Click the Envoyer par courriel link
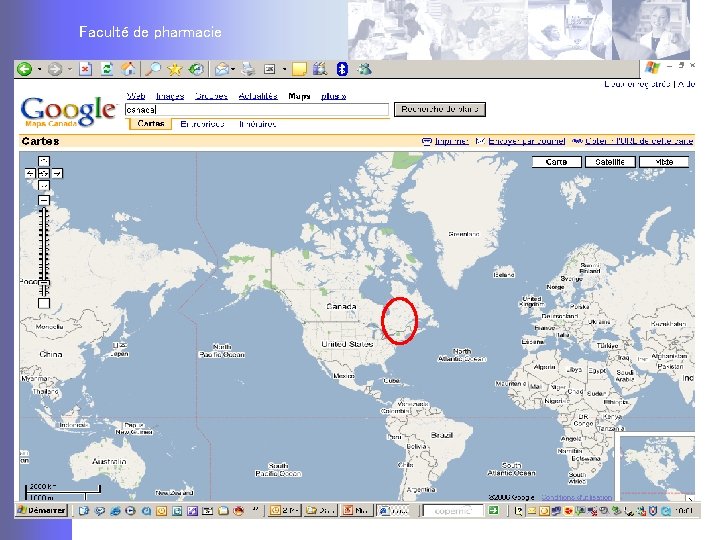720x540 pixels. [x=526, y=141]
